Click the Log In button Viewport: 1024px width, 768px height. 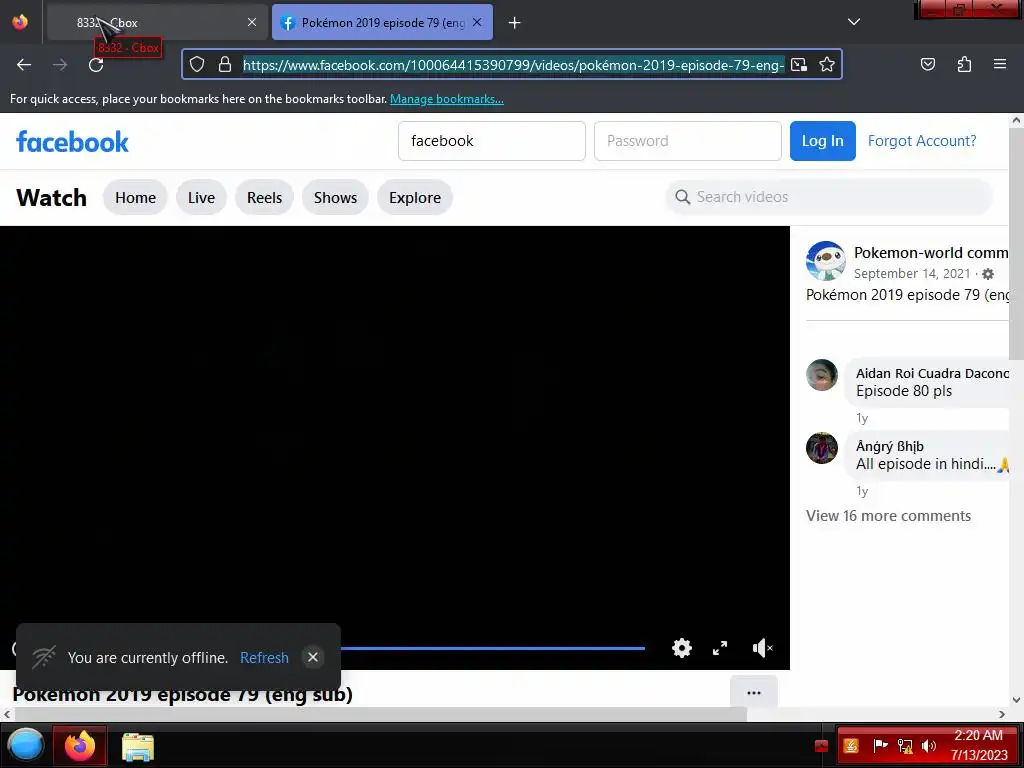coord(822,141)
